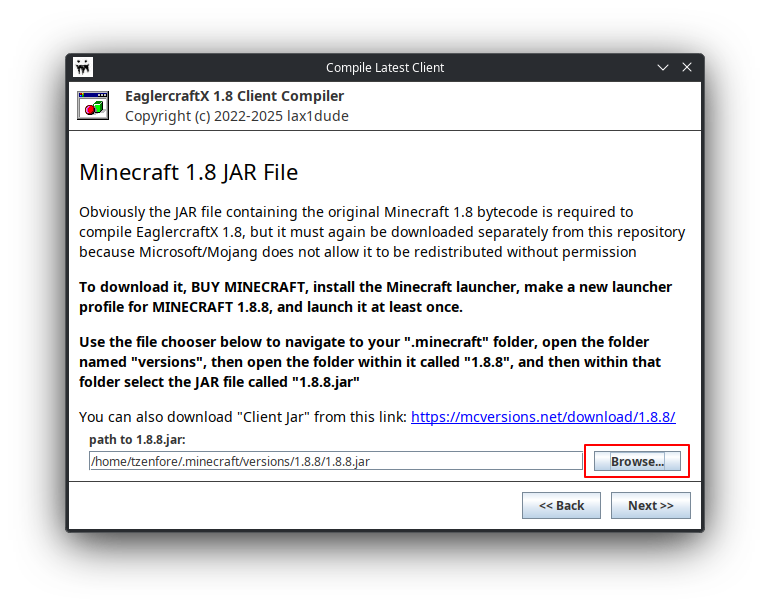Image resolution: width=770 pixels, height=610 pixels.
Task: Click the 'Minecraft 1.8 JAR File' heading
Action: [x=189, y=172]
